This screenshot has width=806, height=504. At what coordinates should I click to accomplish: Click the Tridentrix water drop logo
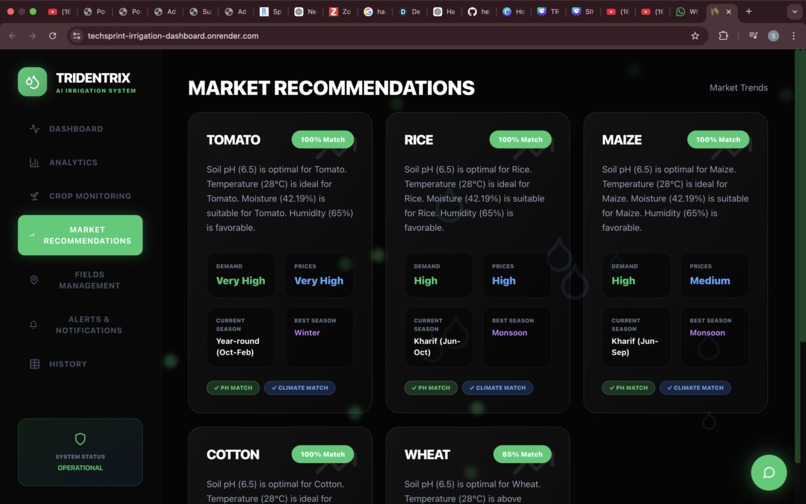tap(32, 82)
